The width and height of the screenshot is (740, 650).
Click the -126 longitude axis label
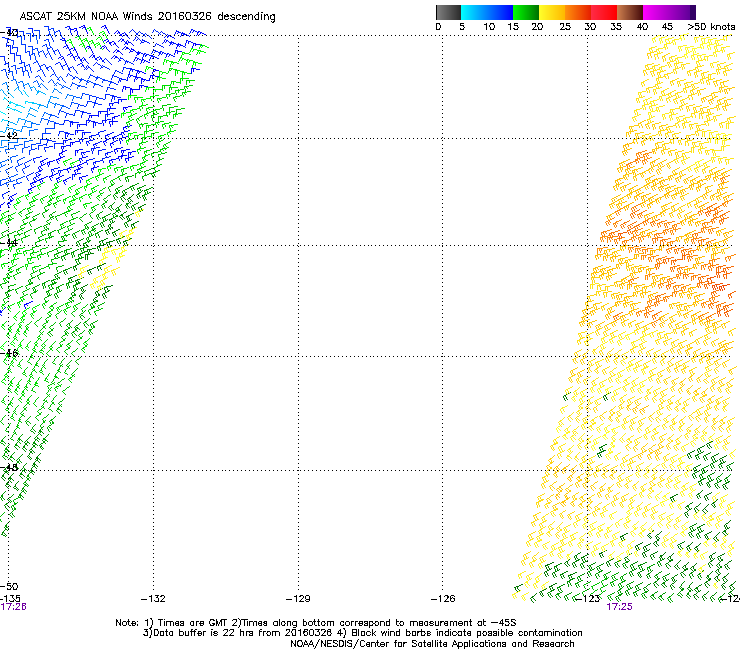click(x=443, y=599)
